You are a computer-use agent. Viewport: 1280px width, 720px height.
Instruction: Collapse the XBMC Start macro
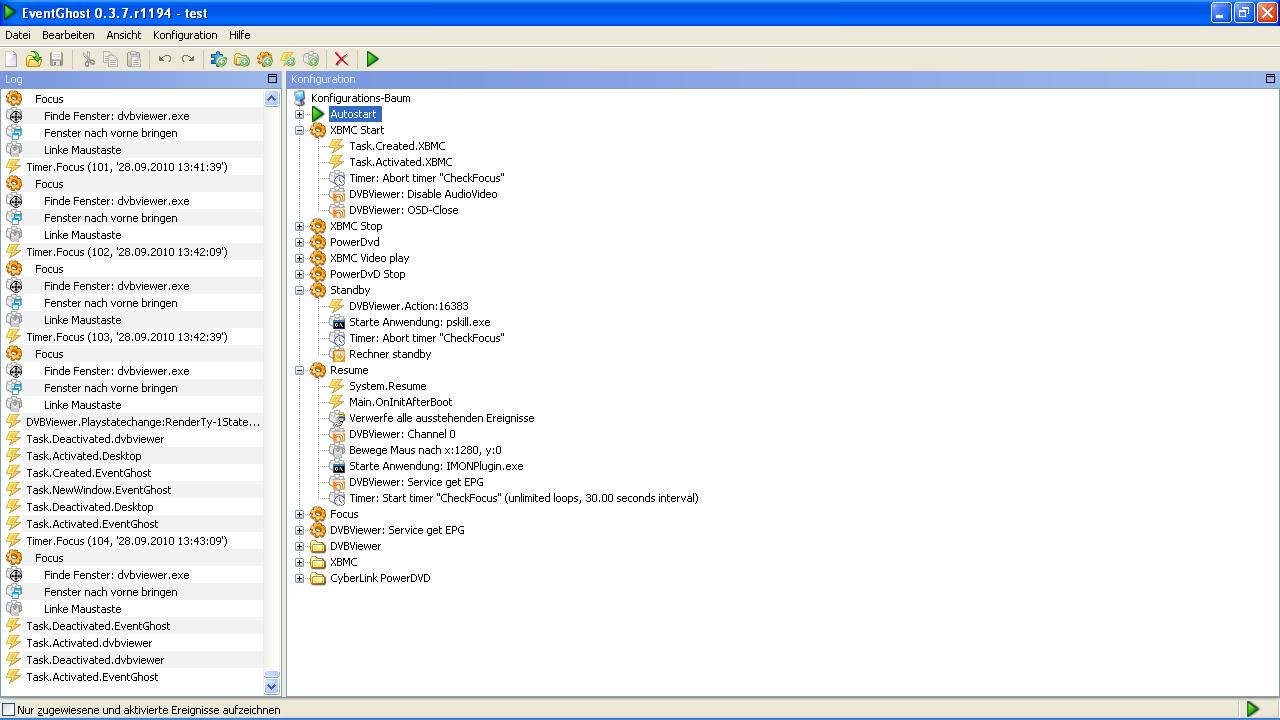pos(299,130)
